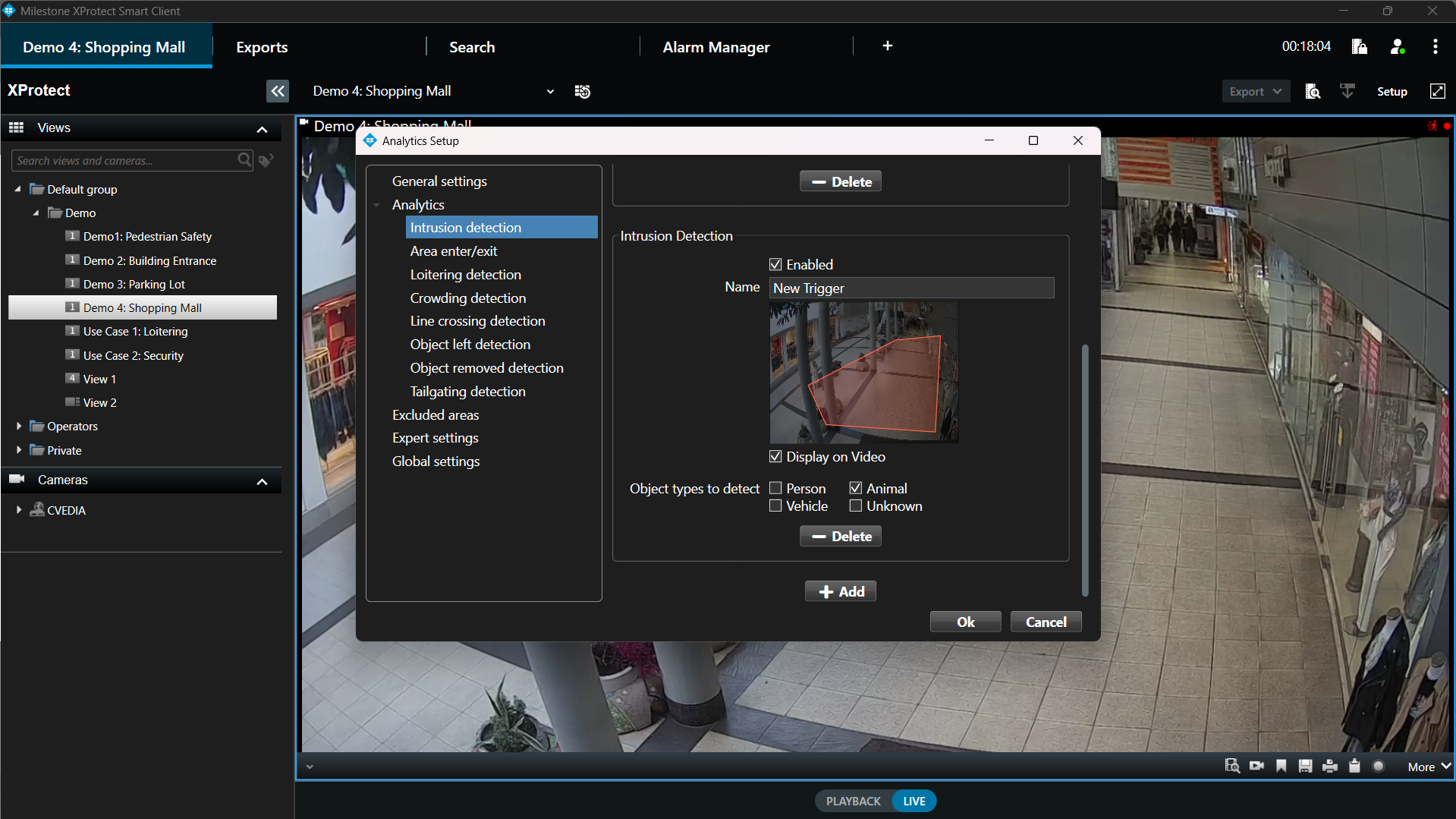
Task: Click the tag filter icon next to search
Action: [266, 160]
